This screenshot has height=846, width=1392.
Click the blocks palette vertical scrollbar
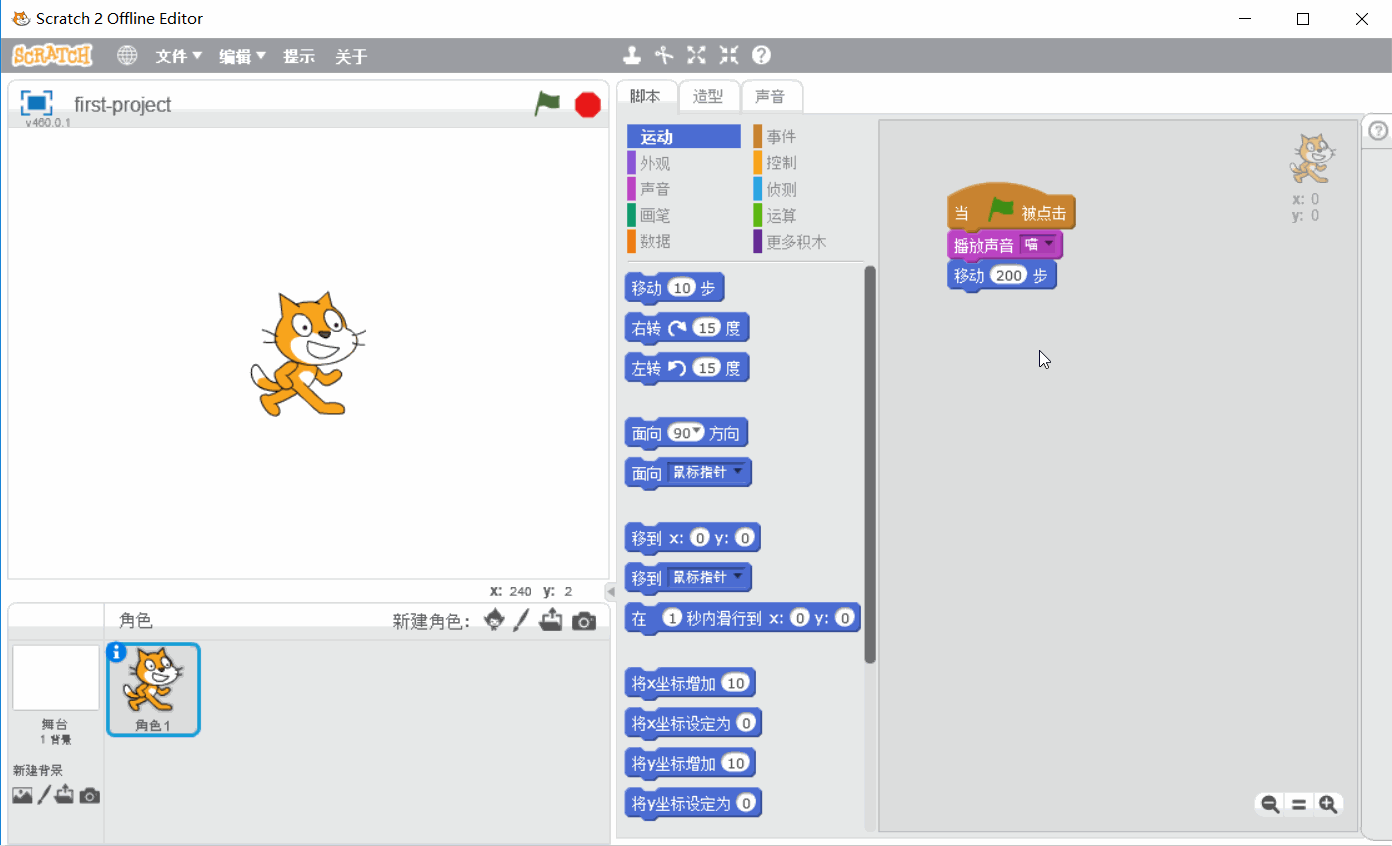[870, 465]
